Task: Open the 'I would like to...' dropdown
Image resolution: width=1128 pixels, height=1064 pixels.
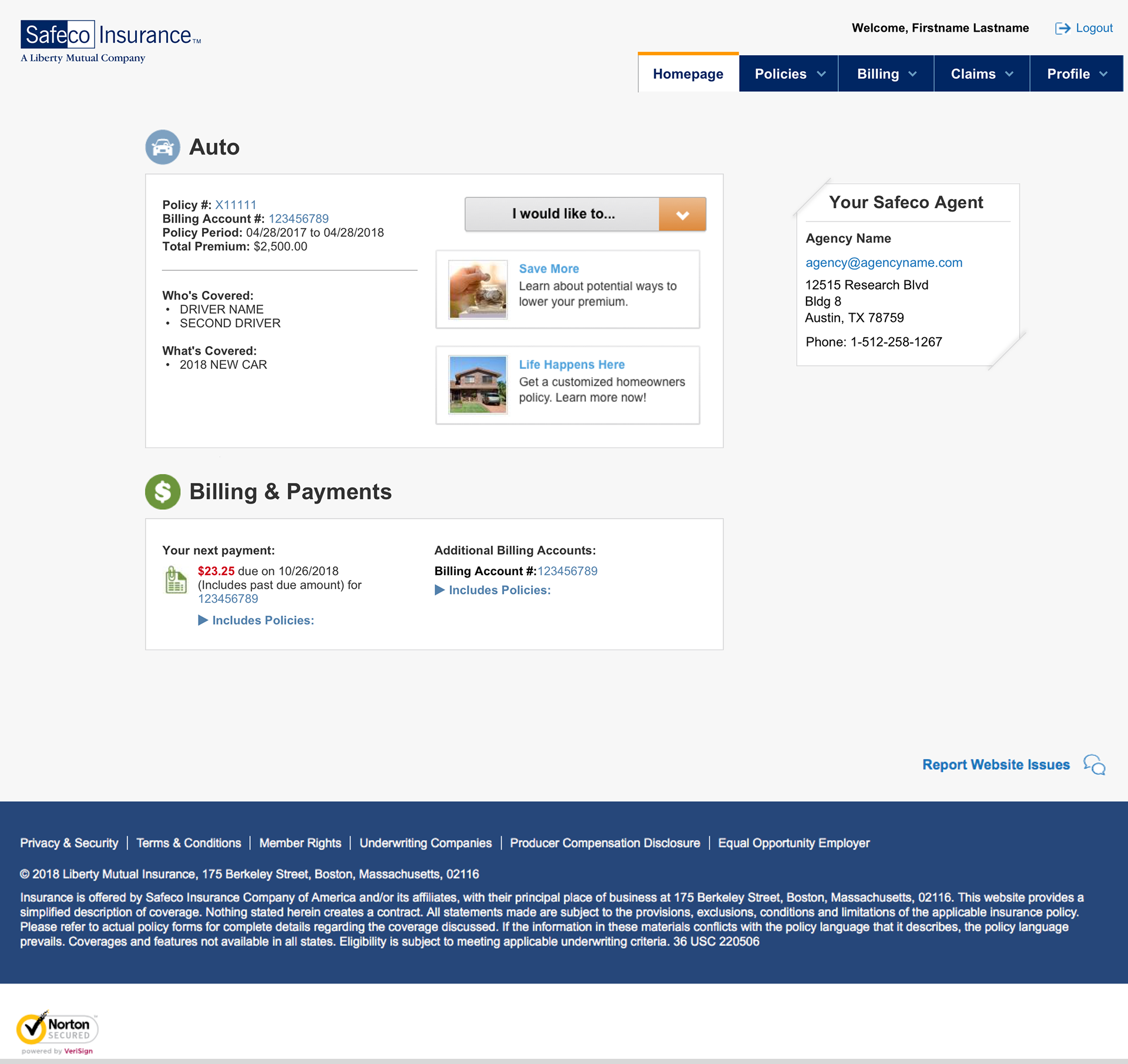Action: pyautogui.click(x=585, y=214)
